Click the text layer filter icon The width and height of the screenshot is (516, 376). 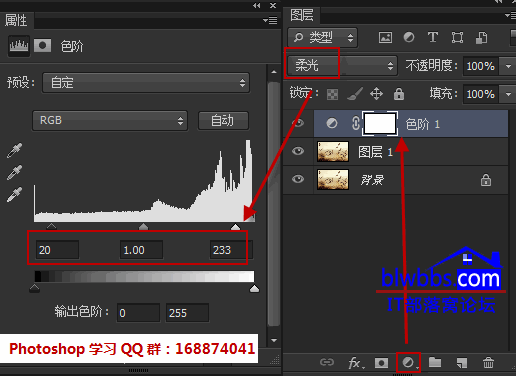coord(433,37)
